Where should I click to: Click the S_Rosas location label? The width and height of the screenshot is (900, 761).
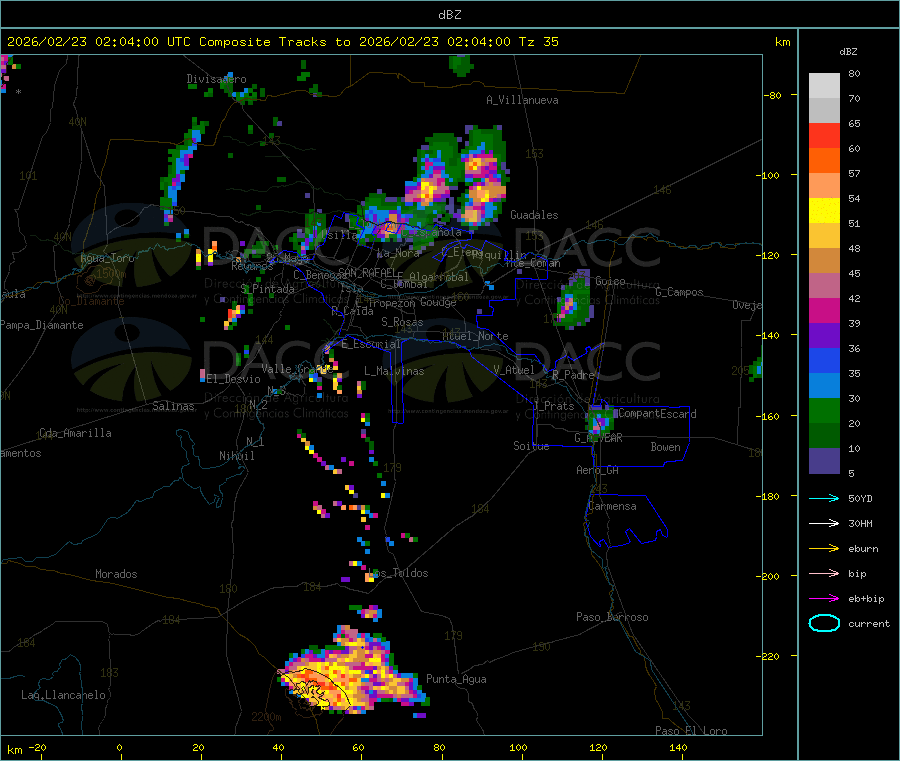click(402, 322)
